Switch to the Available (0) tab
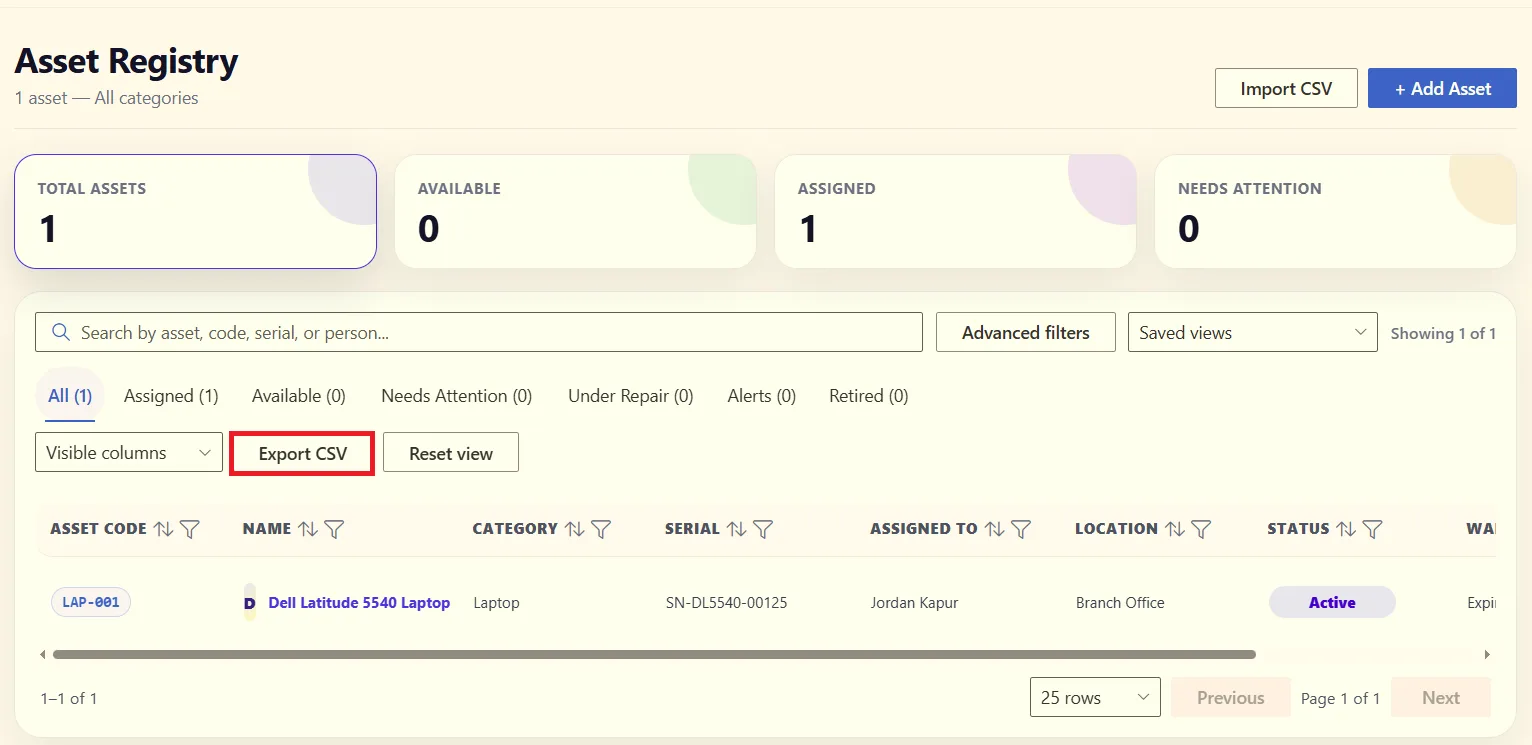The width and height of the screenshot is (1532, 745). (x=299, y=396)
